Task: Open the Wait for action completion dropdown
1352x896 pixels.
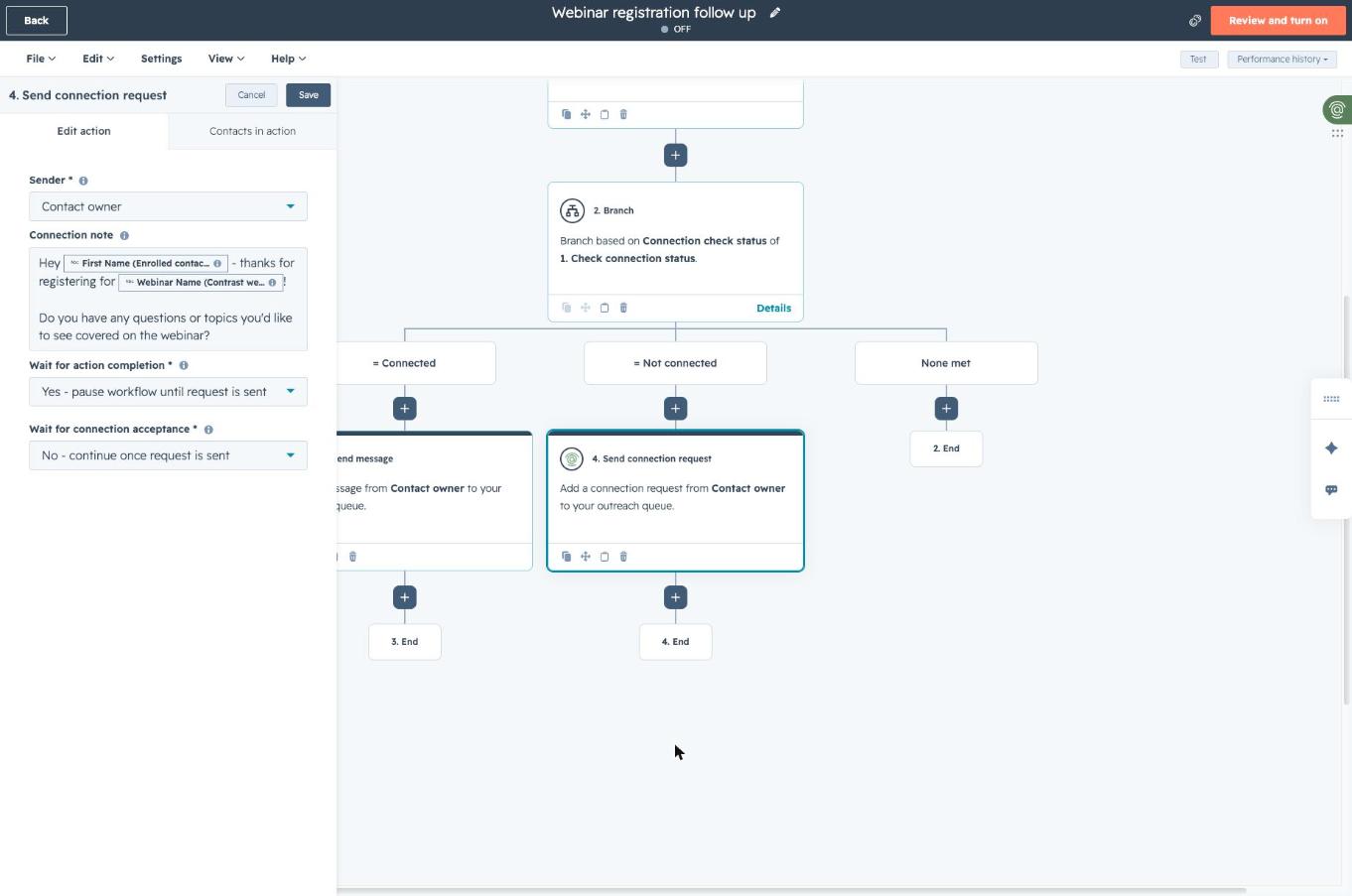Action: coord(168,392)
